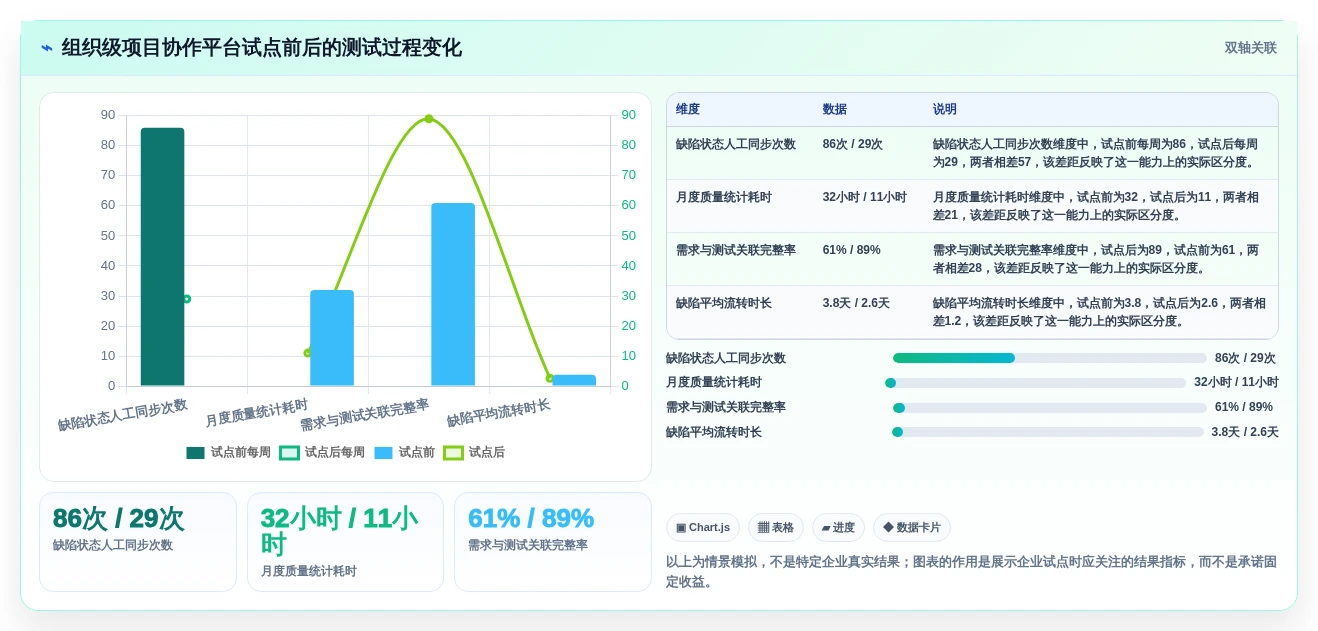Image resolution: width=1318 pixels, height=631 pixels.
Task: Click the diamond icon in 数据卡片 tag
Action: coord(888,527)
